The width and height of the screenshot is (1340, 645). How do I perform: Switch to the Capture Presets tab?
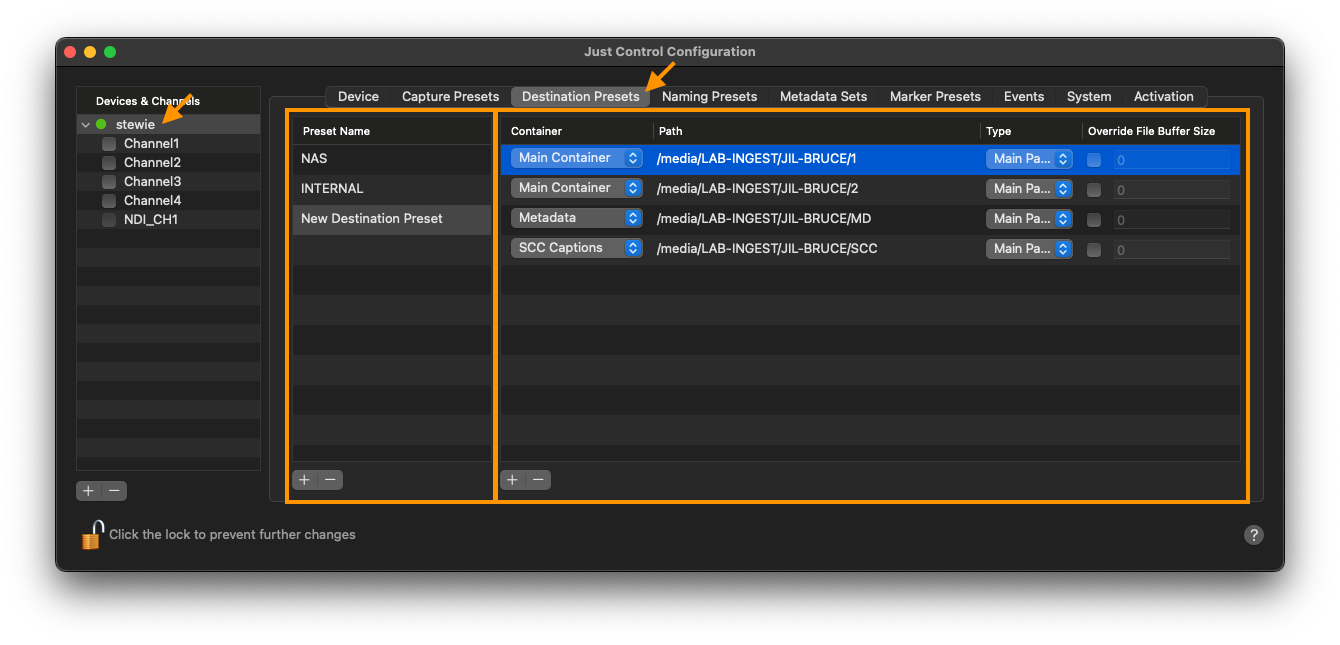450,97
